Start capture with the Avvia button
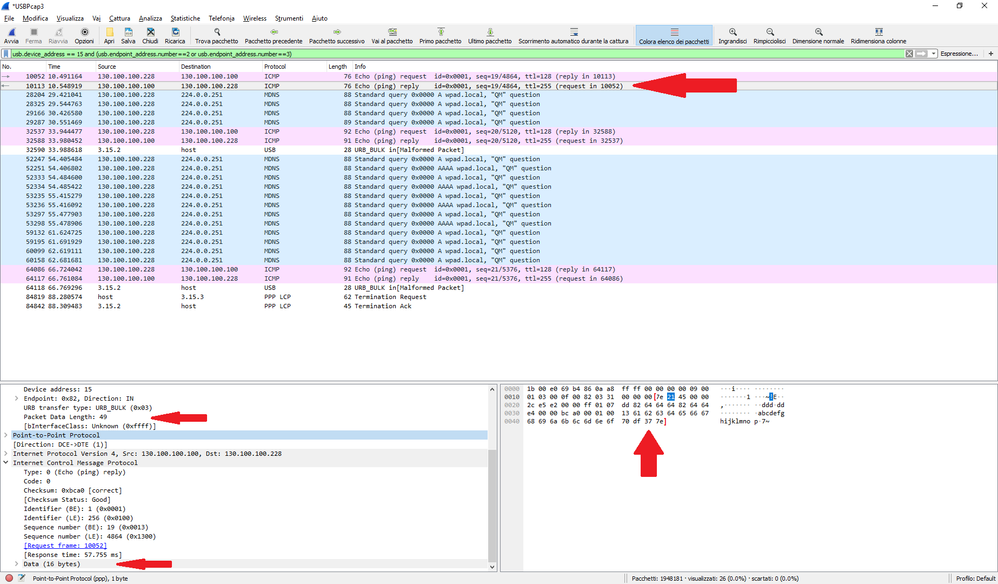 [11, 35]
